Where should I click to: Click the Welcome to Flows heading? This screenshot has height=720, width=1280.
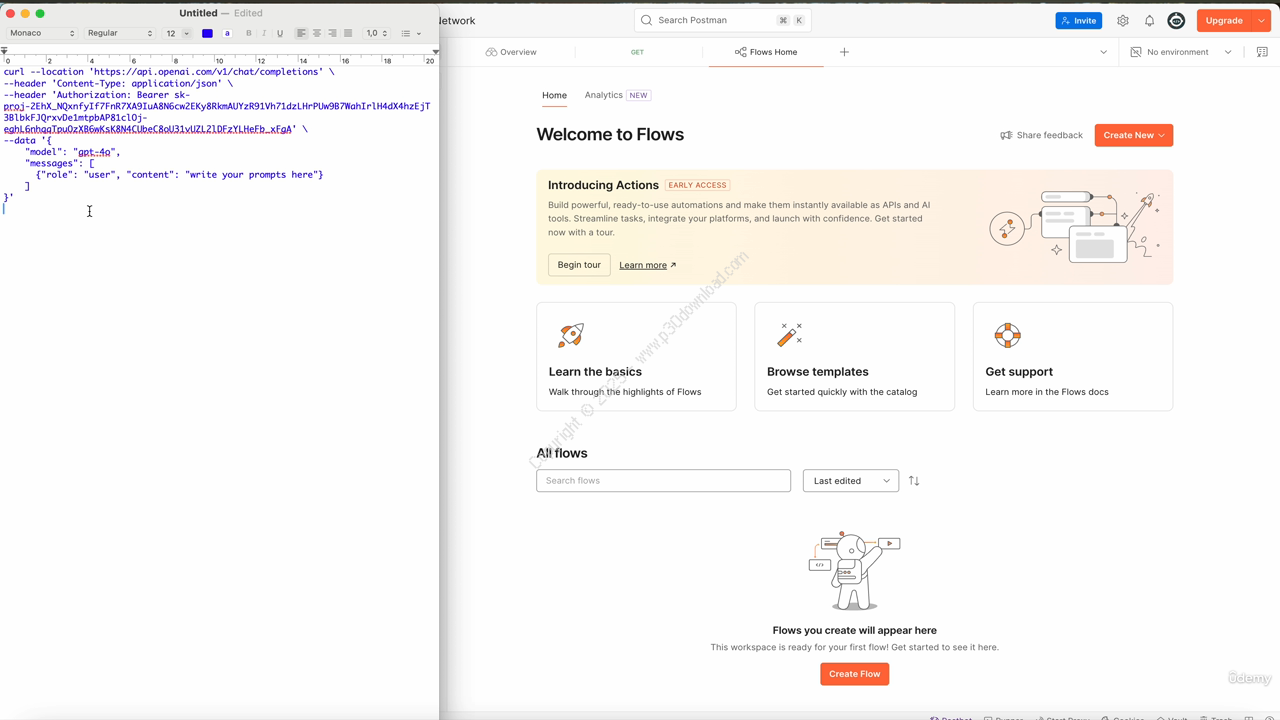coord(610,134)
